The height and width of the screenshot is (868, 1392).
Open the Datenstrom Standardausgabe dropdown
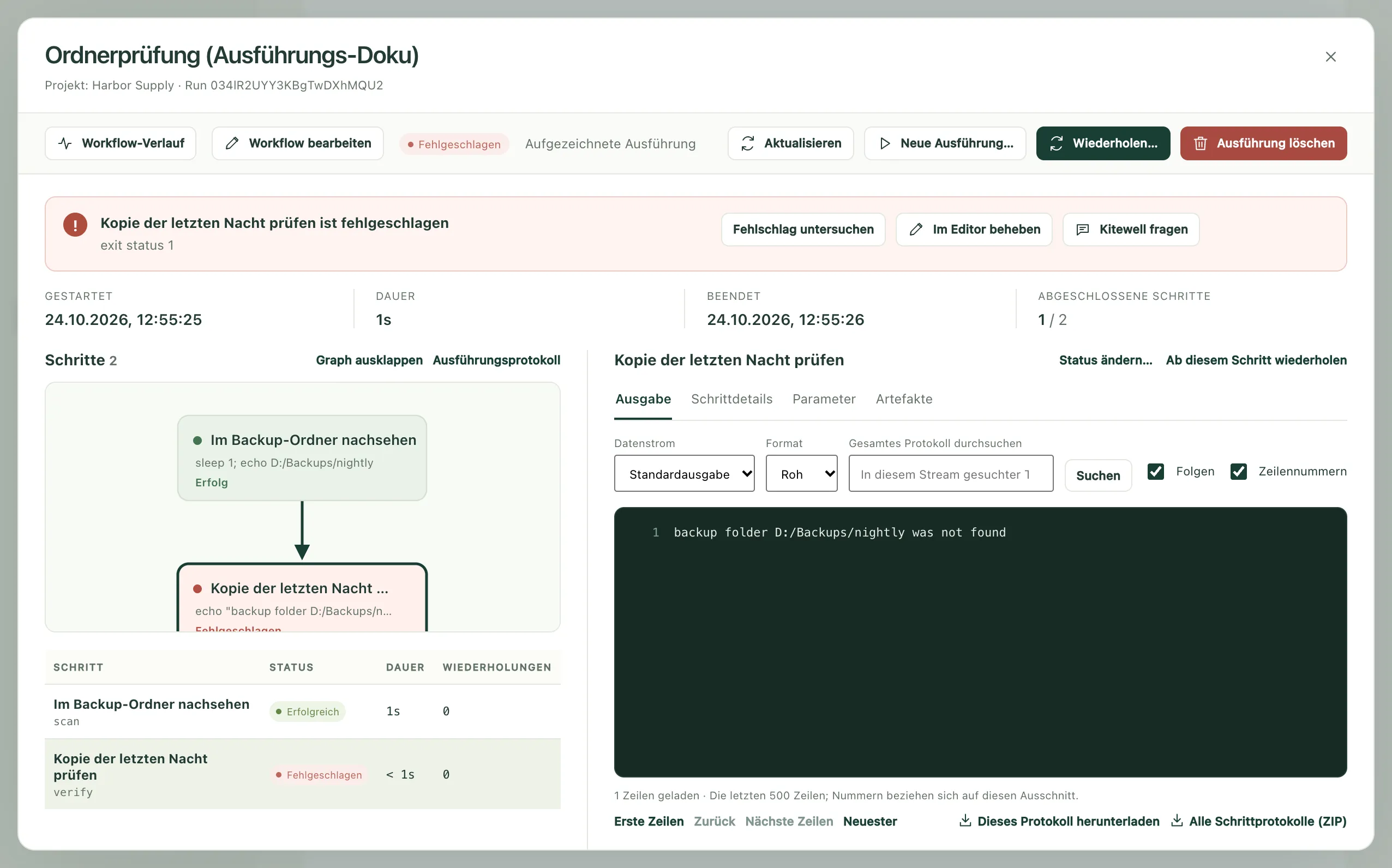pyautogui.click(x=684, y=474)
